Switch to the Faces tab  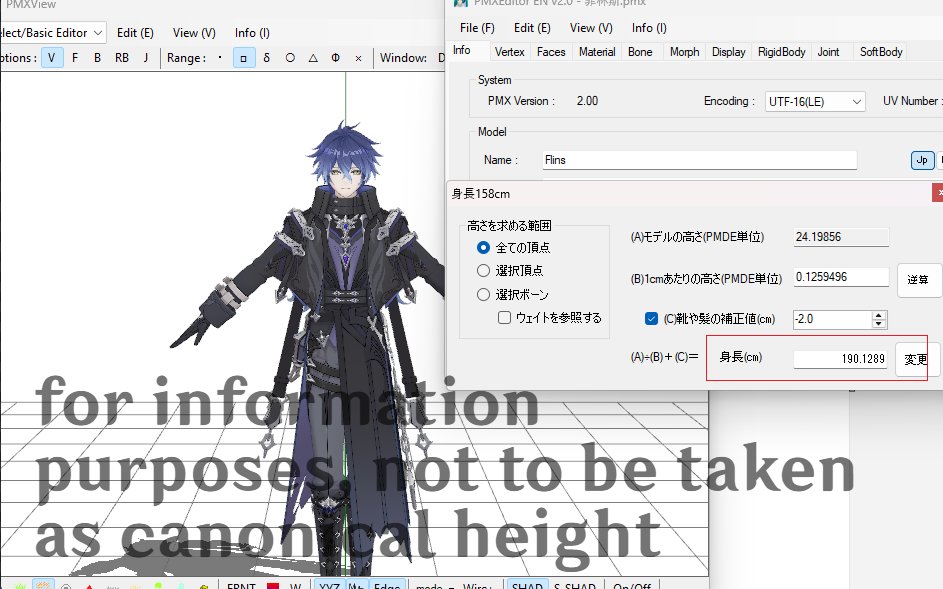[551, 52]
